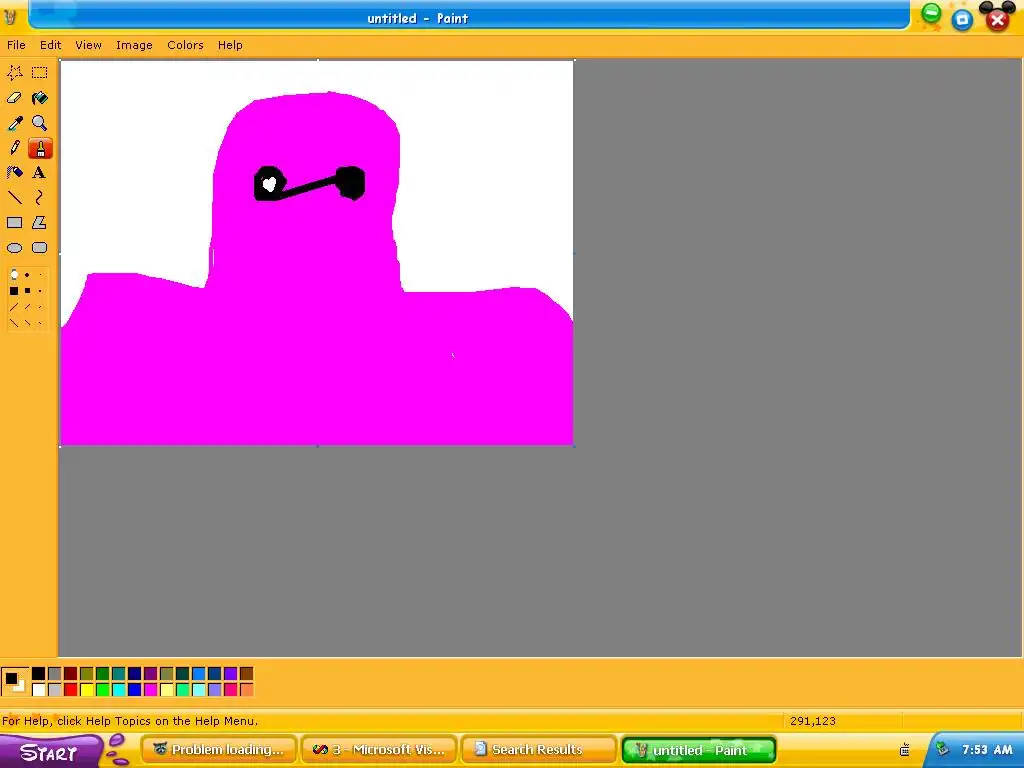Pick the Fill With Color bucket tool

coord(40,98)
